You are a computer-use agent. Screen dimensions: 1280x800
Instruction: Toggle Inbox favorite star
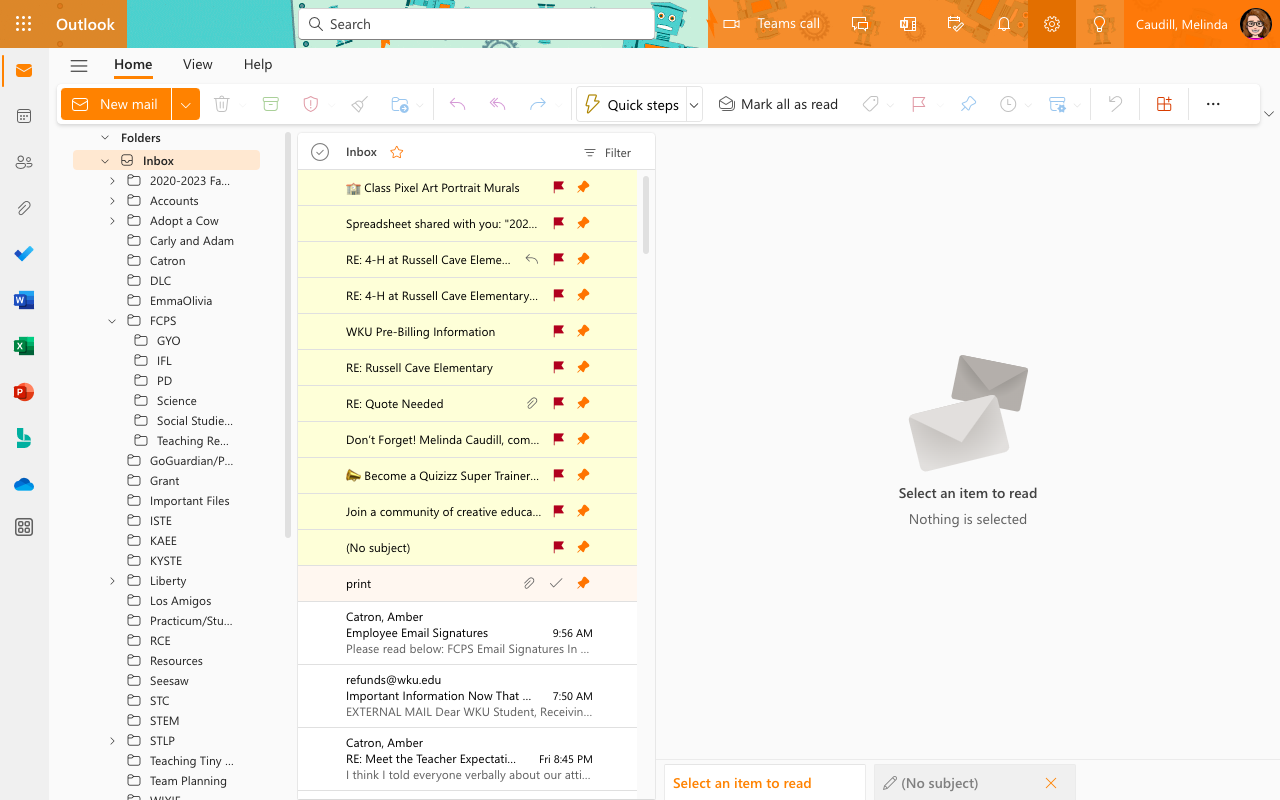click(x=397, y=152)
